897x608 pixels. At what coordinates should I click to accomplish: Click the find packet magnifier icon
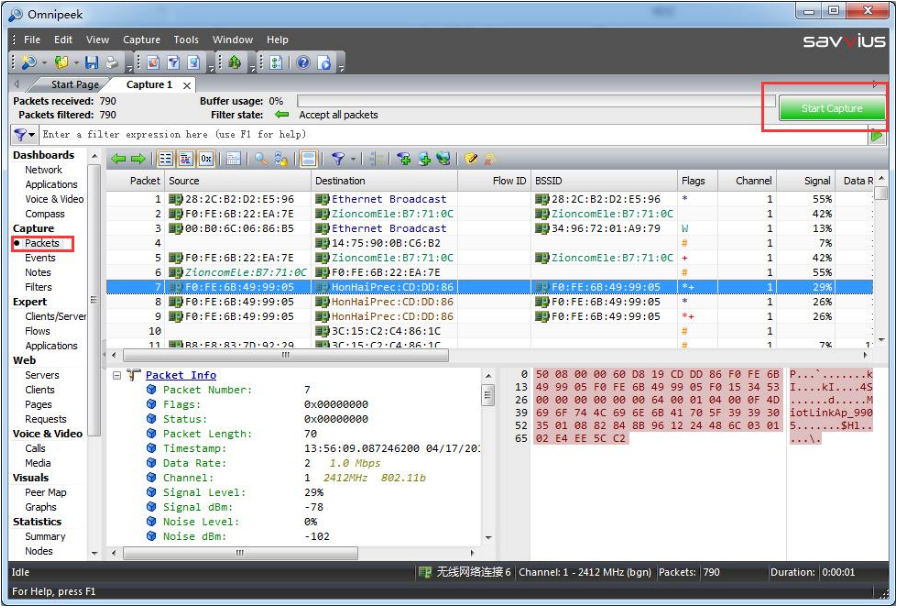point(261,158)
